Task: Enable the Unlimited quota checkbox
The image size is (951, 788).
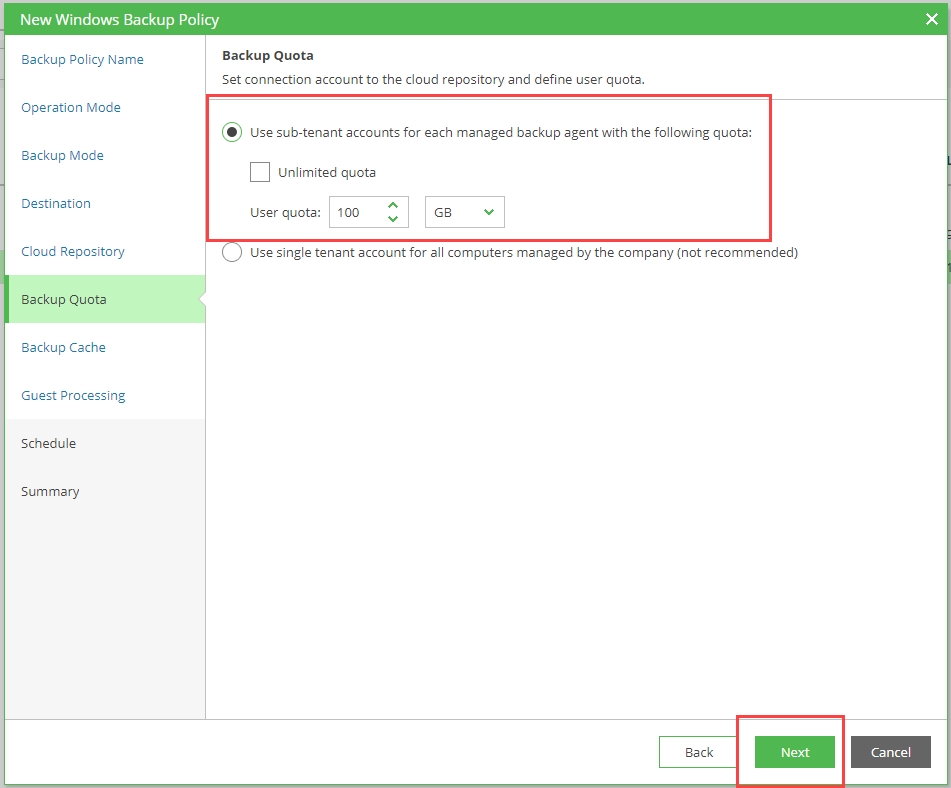Action: [260, 172]
